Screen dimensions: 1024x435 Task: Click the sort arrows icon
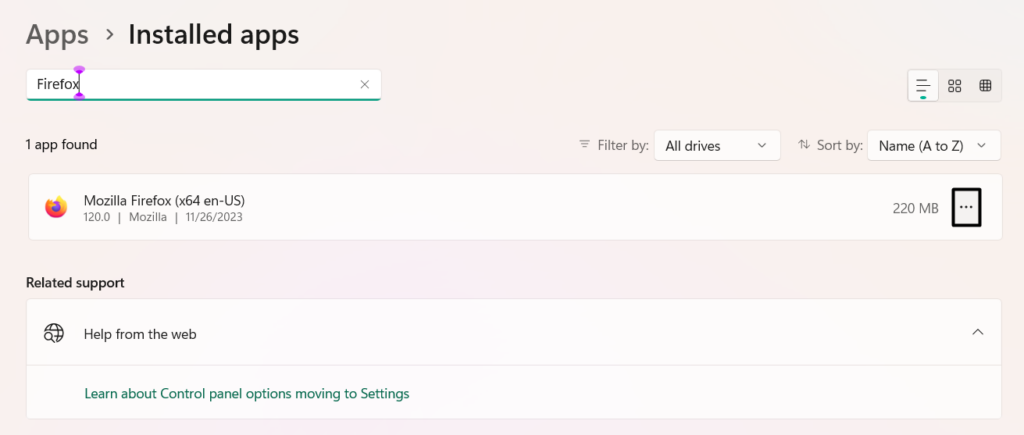point(804,145)
